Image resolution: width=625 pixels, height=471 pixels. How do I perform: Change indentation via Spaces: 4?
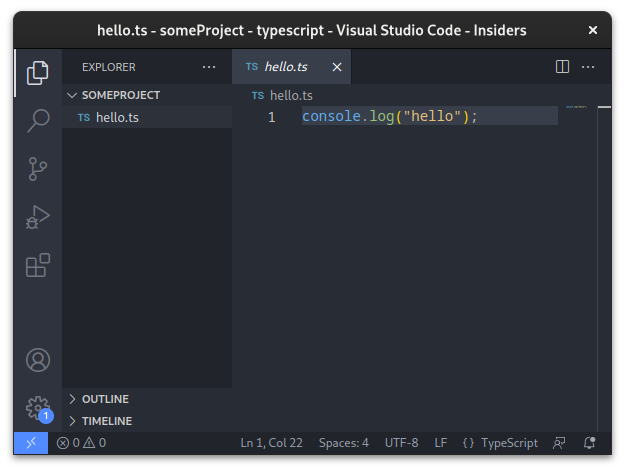click(x=344, y=443)
